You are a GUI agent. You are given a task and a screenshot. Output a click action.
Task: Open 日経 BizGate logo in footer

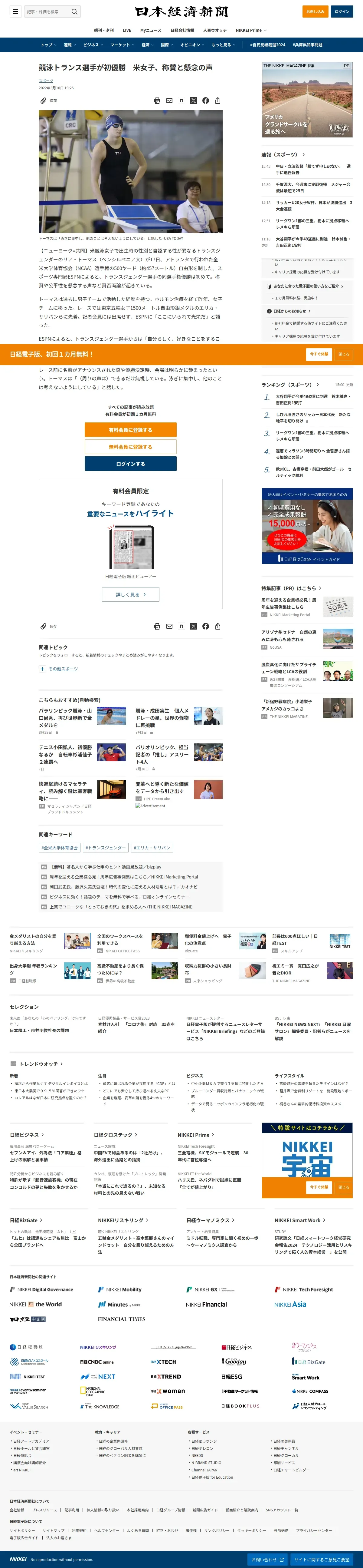pos(309,1362)
